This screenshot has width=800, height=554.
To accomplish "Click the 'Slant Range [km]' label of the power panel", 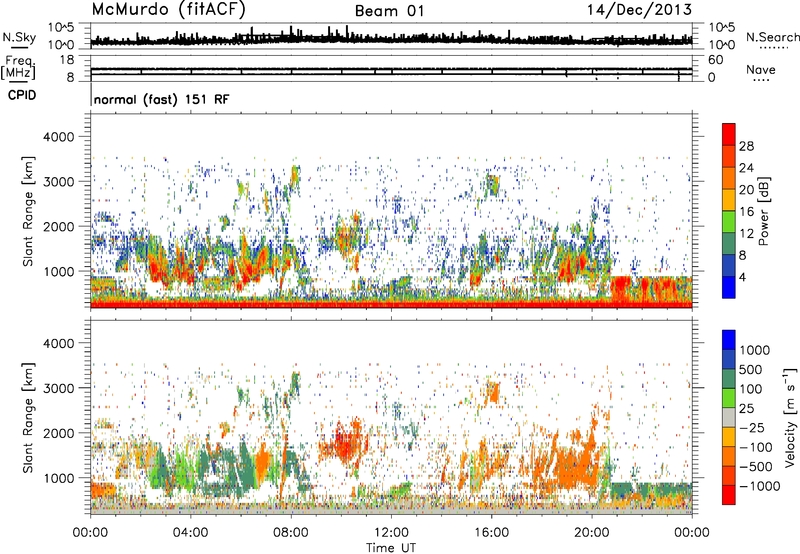I will pyautogui.click(x=28, y=211).
